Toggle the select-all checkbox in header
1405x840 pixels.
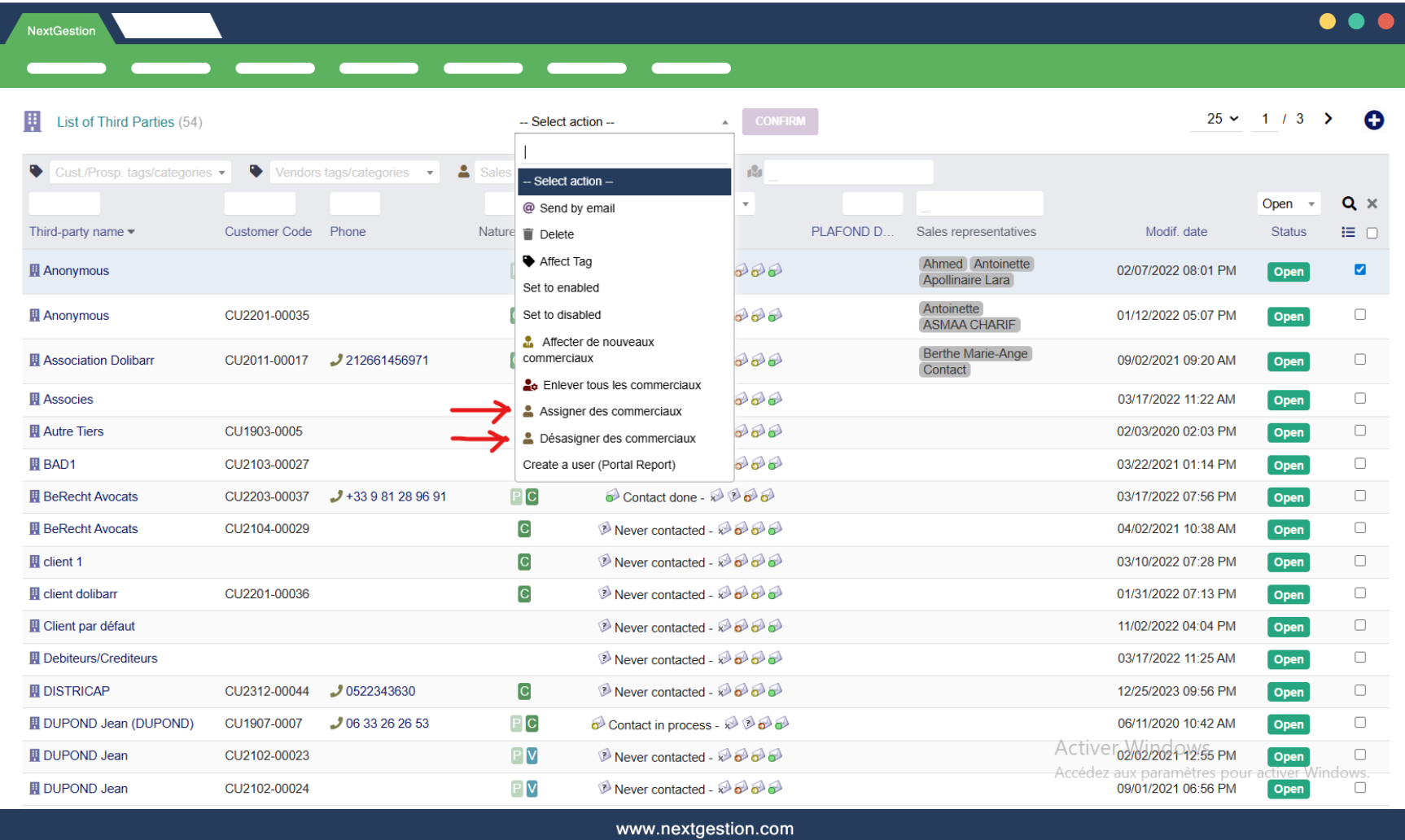tap(1372, 233)
